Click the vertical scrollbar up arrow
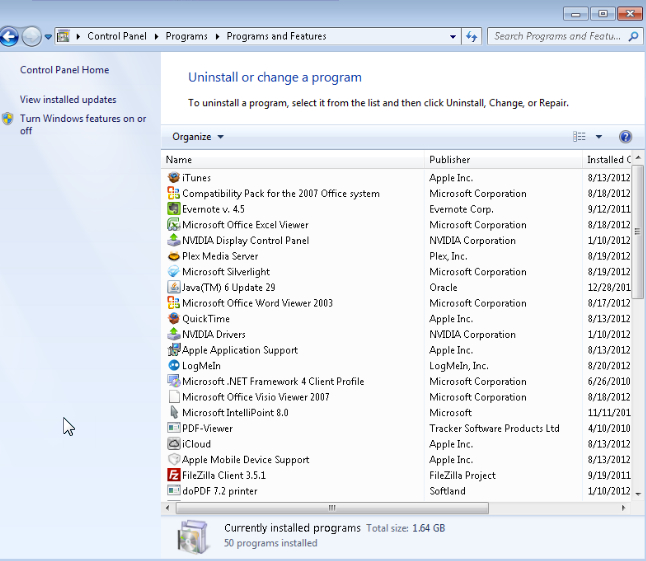The width and height of the screenshot is (646, 561). [x=638, y=158]
